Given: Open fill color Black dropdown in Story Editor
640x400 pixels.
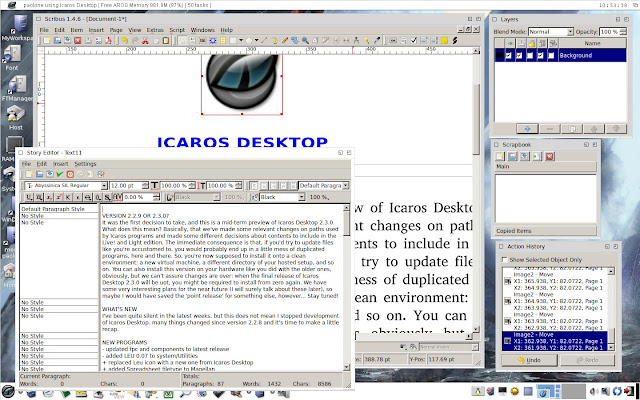Looking at the screenshot, I should tap(282, 197).
